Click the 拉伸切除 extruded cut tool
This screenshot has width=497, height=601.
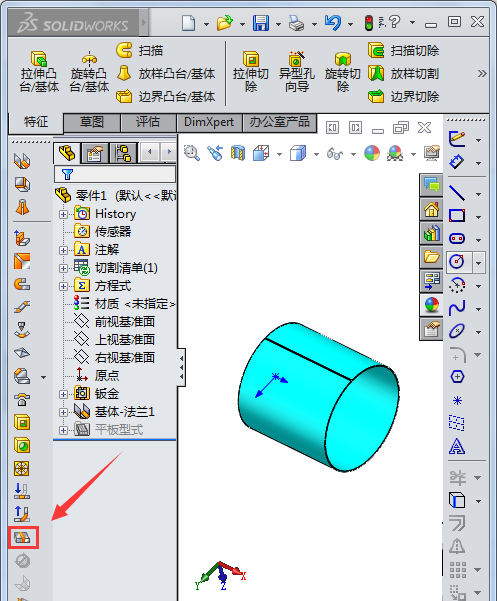pos(251,72)
